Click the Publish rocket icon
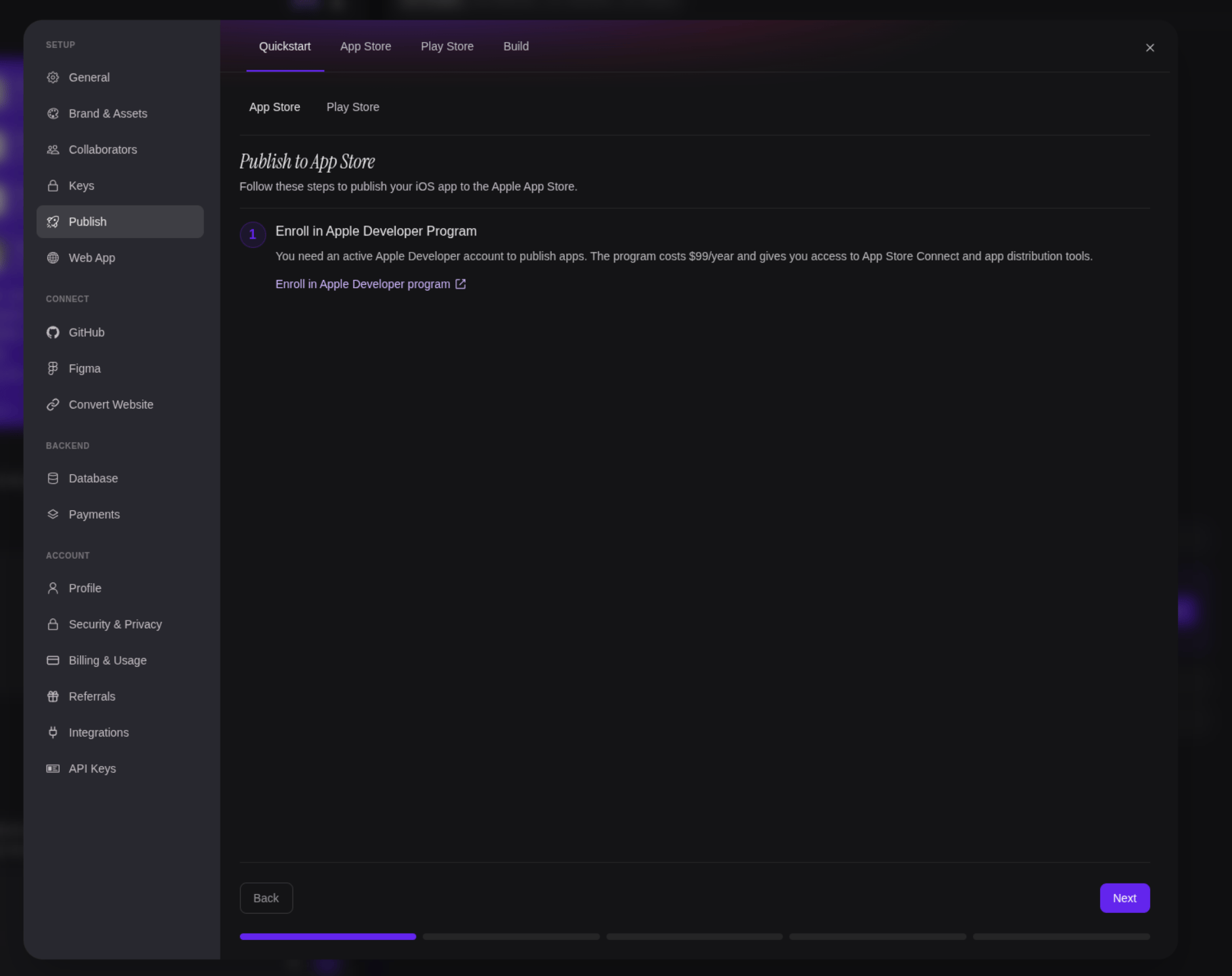Viewport: 1232px width, 976px height. coord(53,222)
